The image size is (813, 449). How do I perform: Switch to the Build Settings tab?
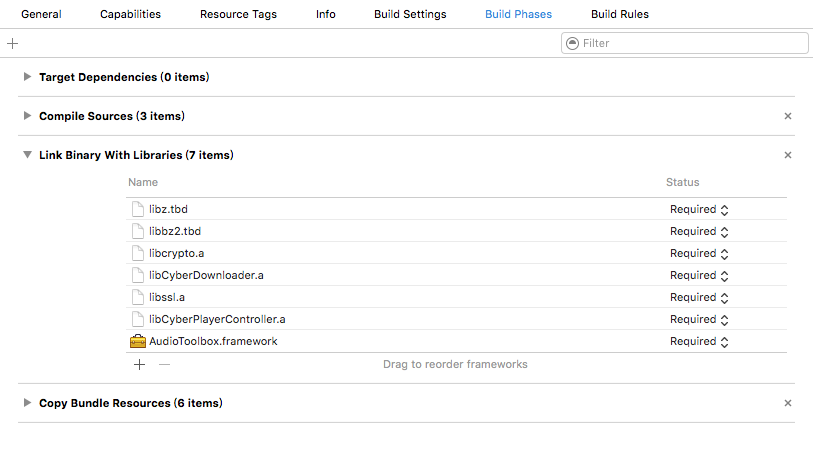point(410,14)
